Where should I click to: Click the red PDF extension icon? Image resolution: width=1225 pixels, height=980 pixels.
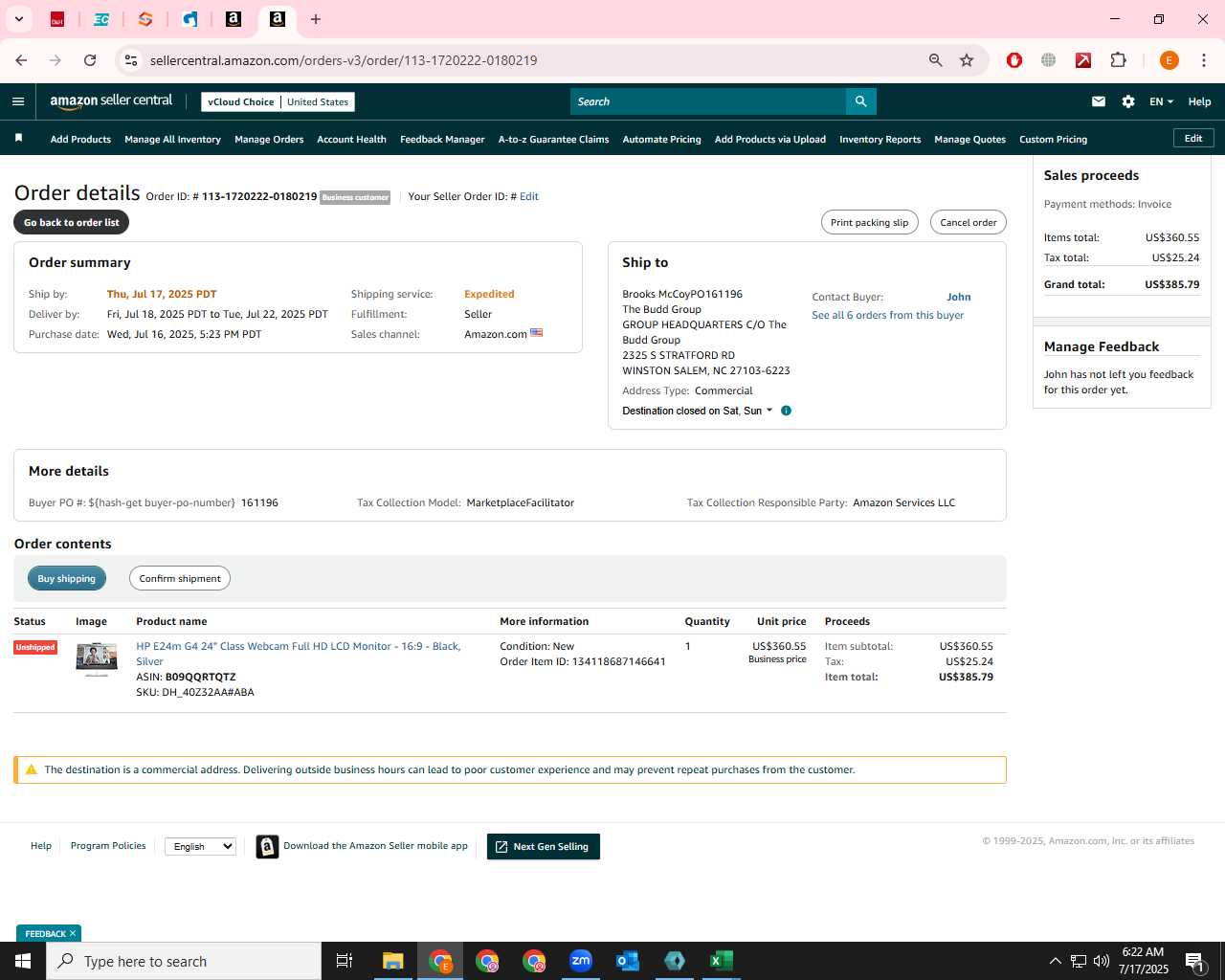[x=1083, y=60]
